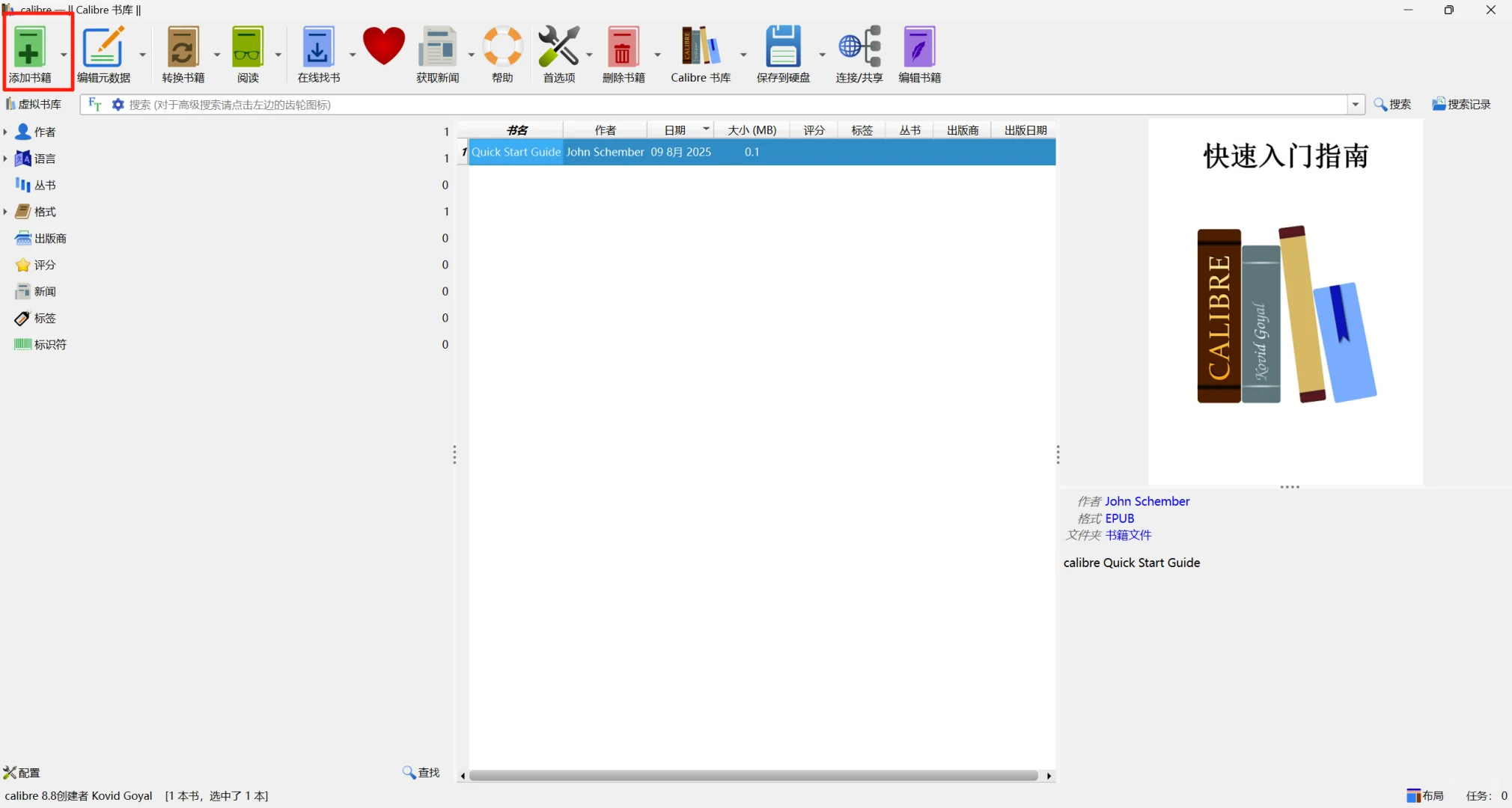Click right arrow of horizontal scrollbar

[1049, 776]
